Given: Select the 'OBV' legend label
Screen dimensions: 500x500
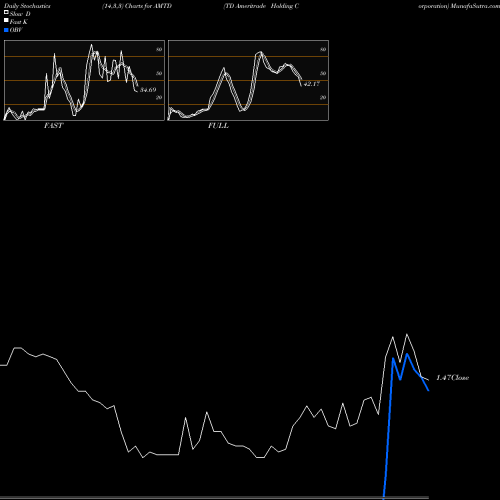Looking at the screenshot, I should coord(16,30).
